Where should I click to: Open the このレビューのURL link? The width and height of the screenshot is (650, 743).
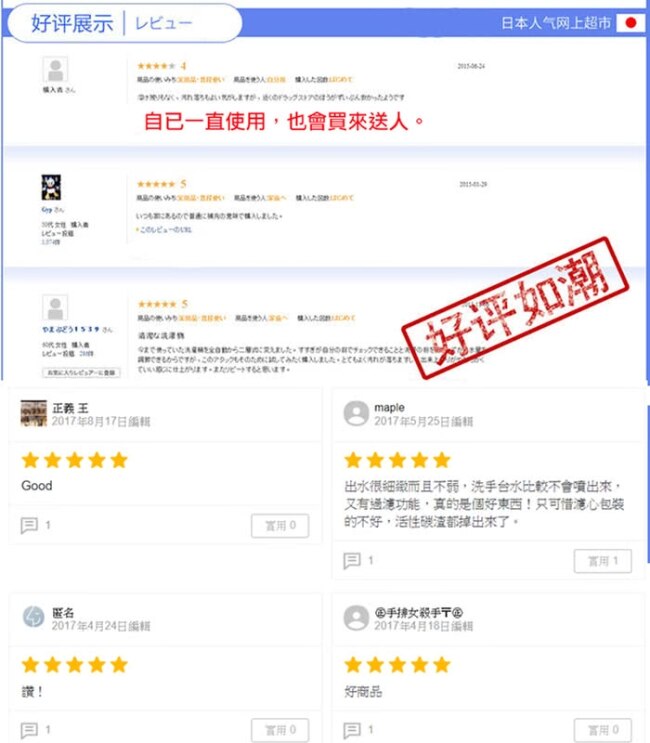click(165, 230)
